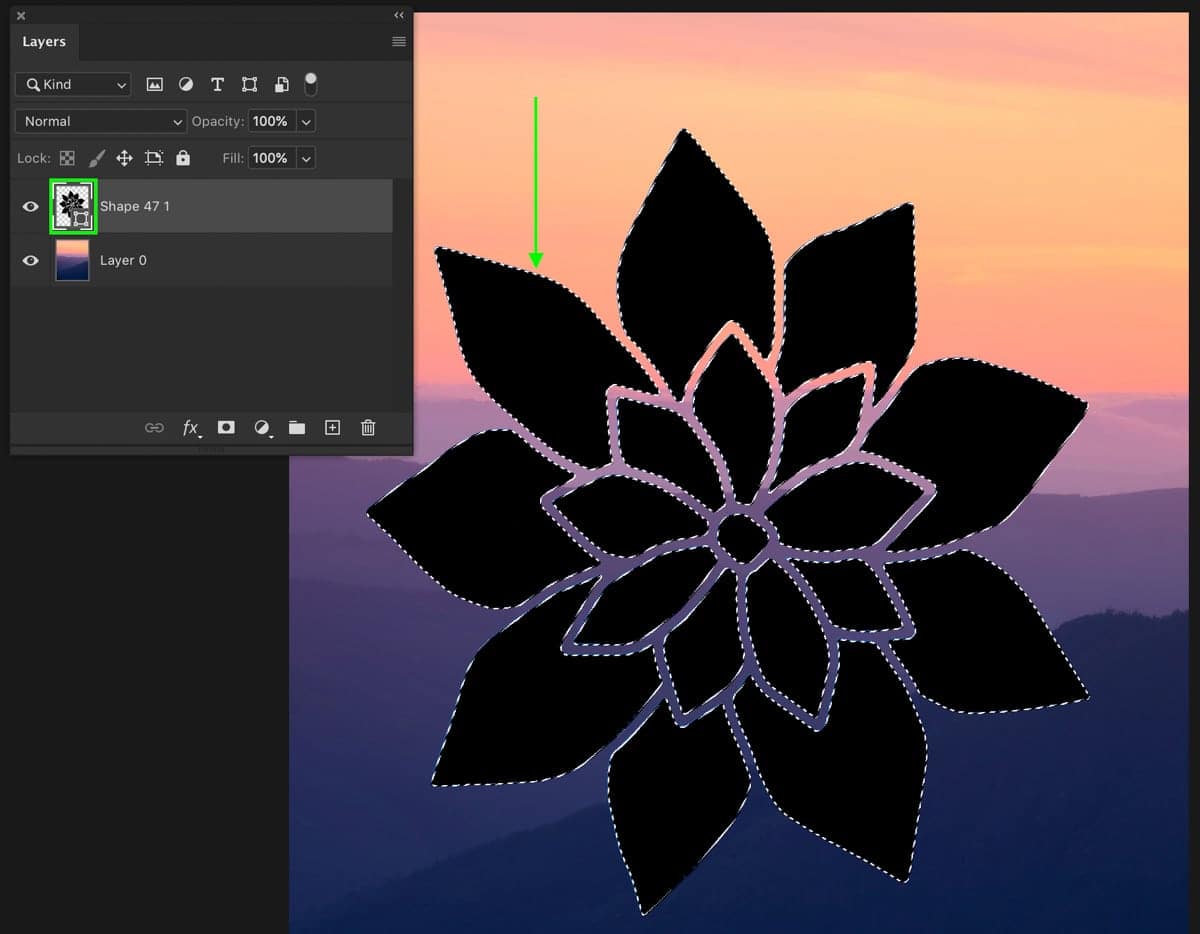1200x934 pixels.
Task: Filter layers by shape layer type
Action: [249, 85]
